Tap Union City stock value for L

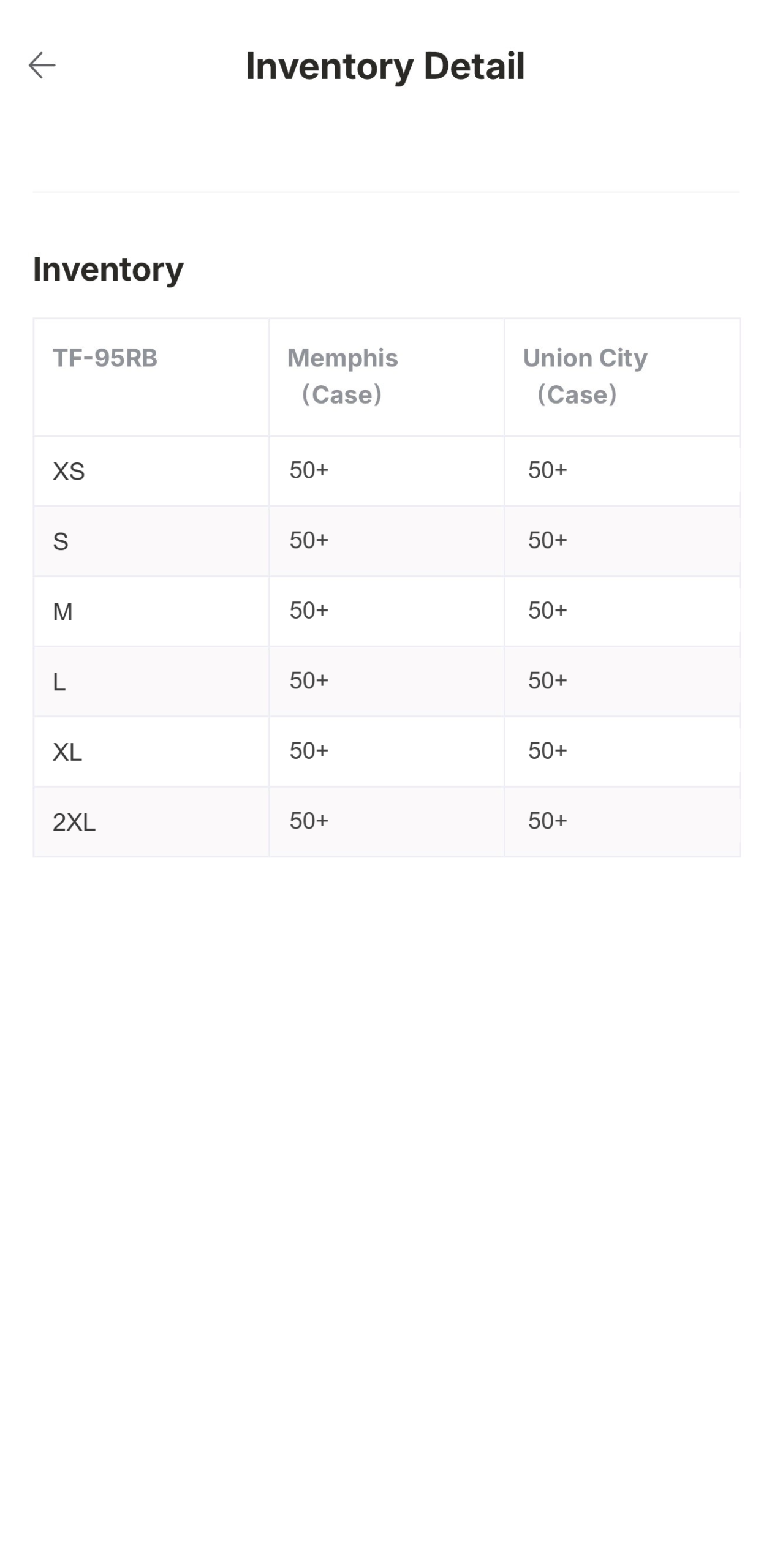[548, 680]
